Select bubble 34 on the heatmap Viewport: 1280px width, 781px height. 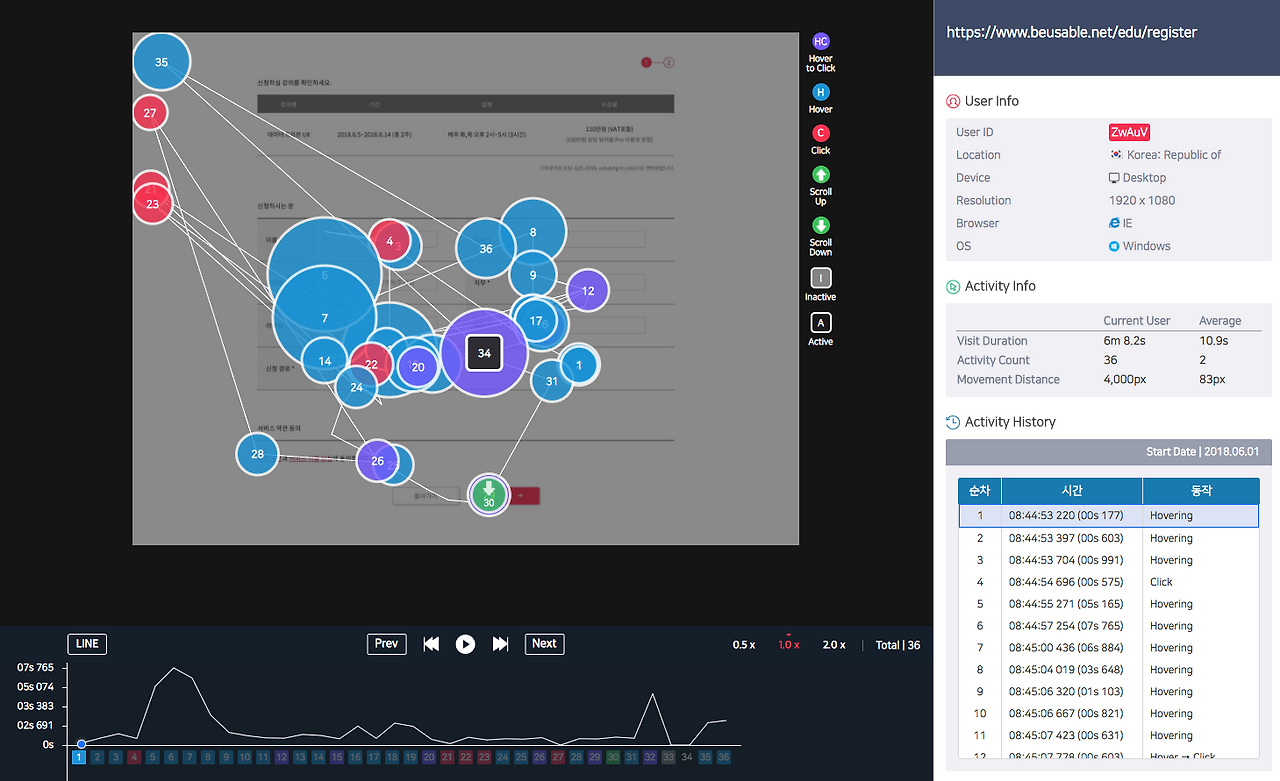tap(484, 353)
